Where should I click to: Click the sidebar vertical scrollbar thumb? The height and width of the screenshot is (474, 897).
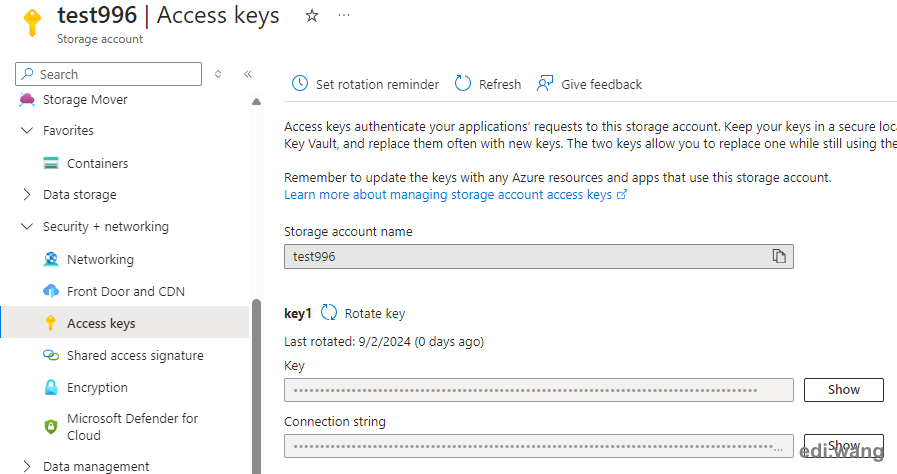click(256, 386)
